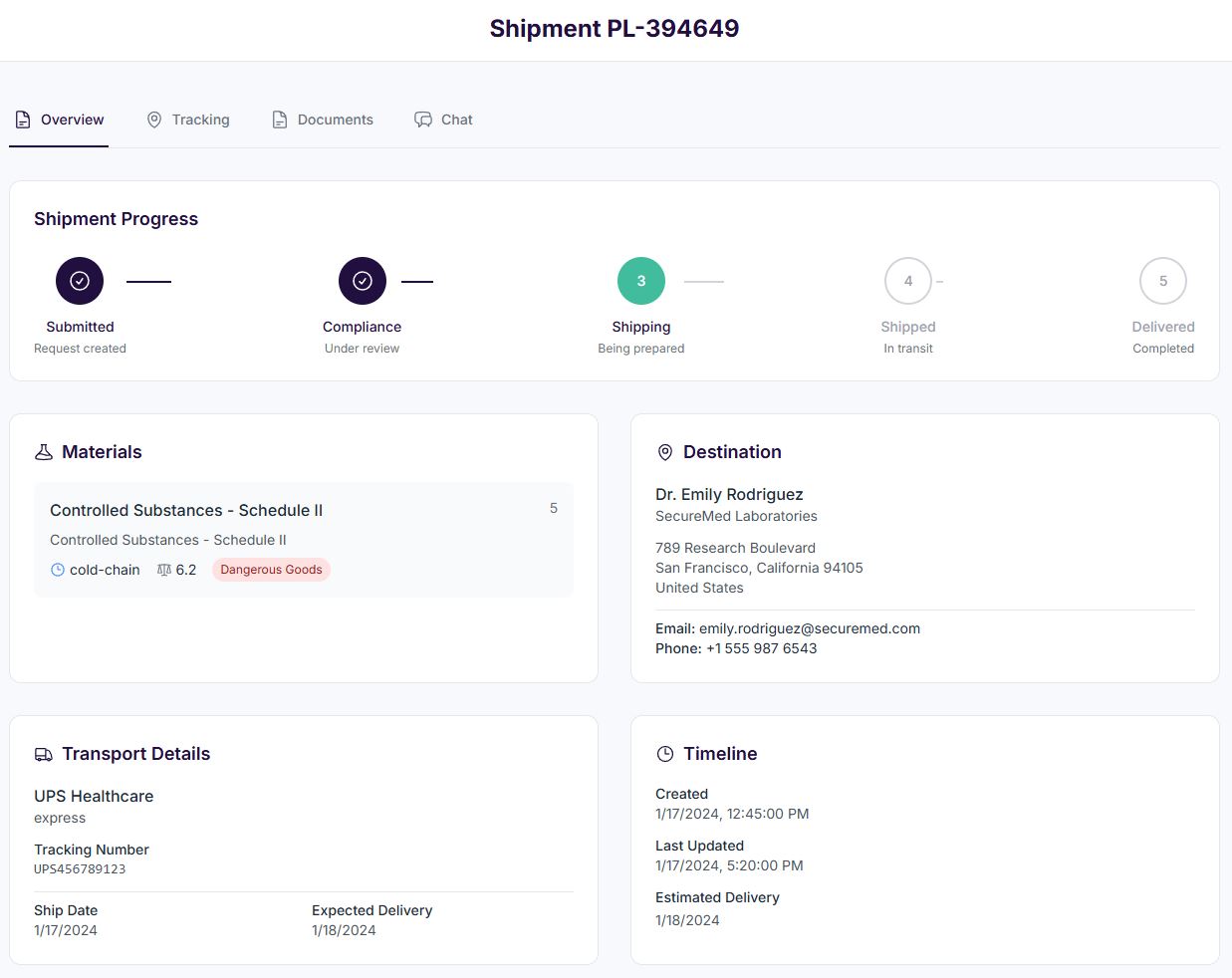Click the Shipping step label
This screenshot has width=1232, height=978.
pos(641,327)
